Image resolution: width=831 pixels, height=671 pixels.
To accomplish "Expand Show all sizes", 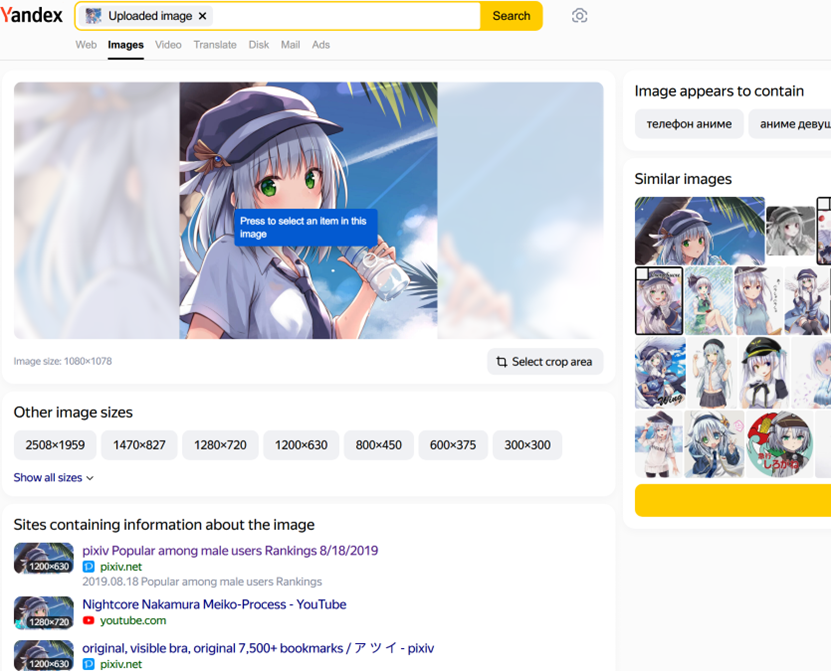I will [x=54, y=478].
